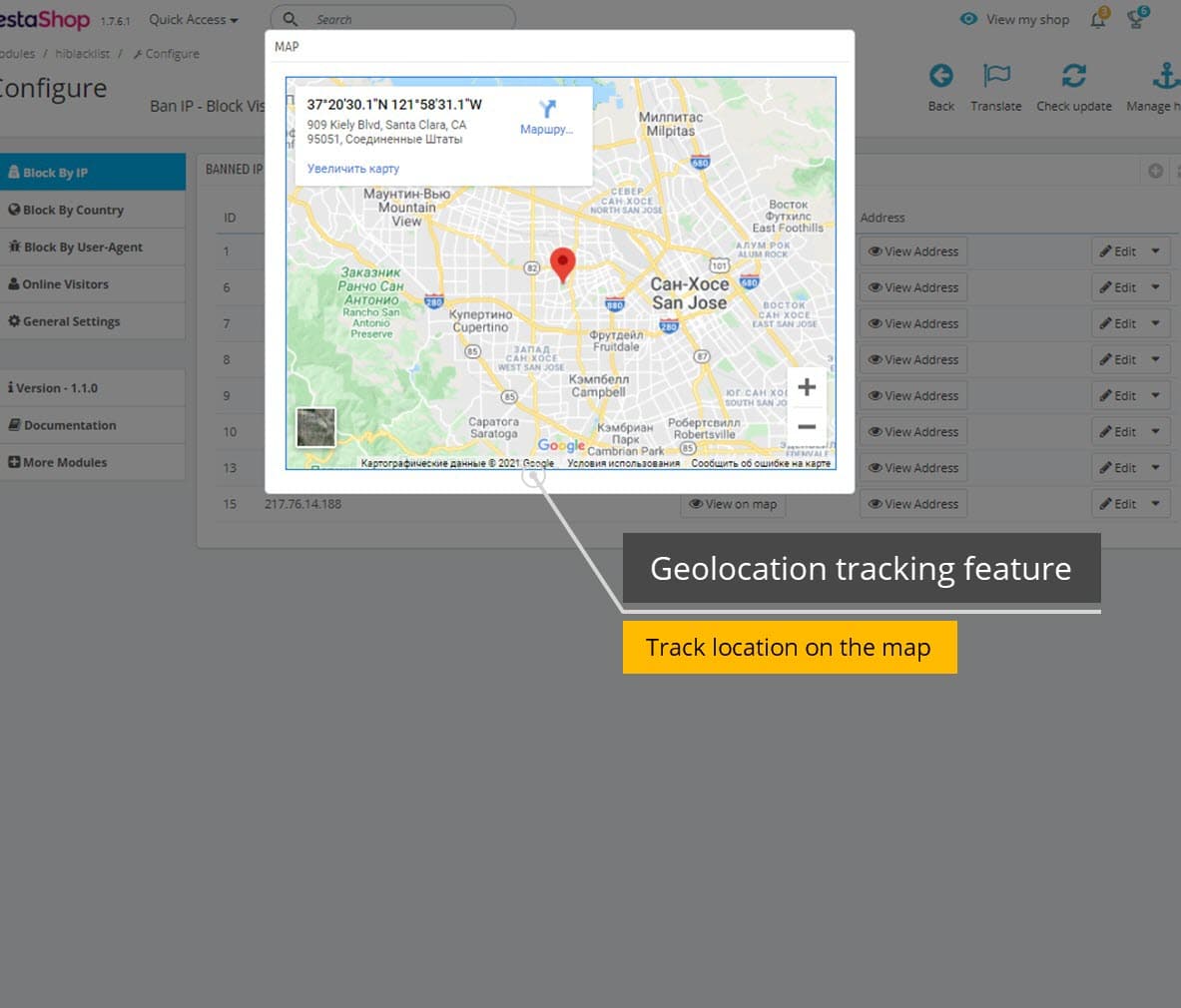Open the More Modules item
Image resolution: width=1181 pixels, height=1008 pixels.
[x=93, y=462]
